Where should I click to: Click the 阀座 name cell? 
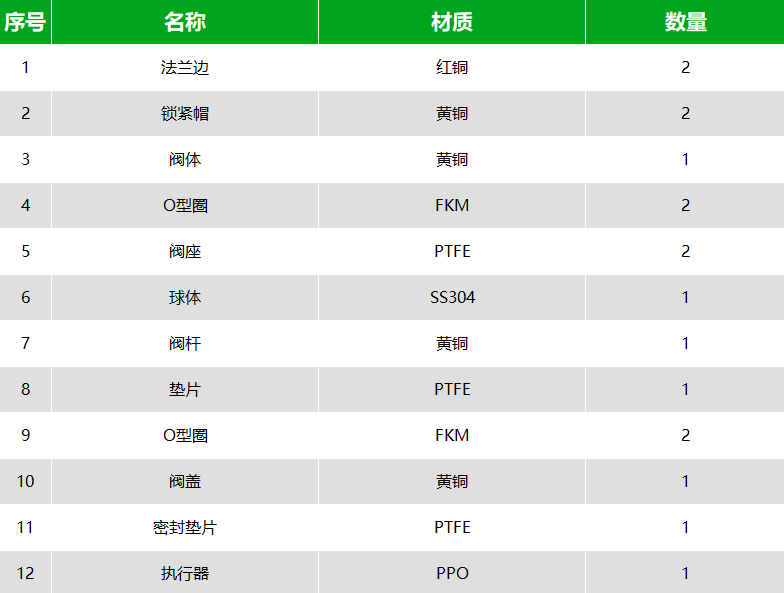(x=185, y=252)
